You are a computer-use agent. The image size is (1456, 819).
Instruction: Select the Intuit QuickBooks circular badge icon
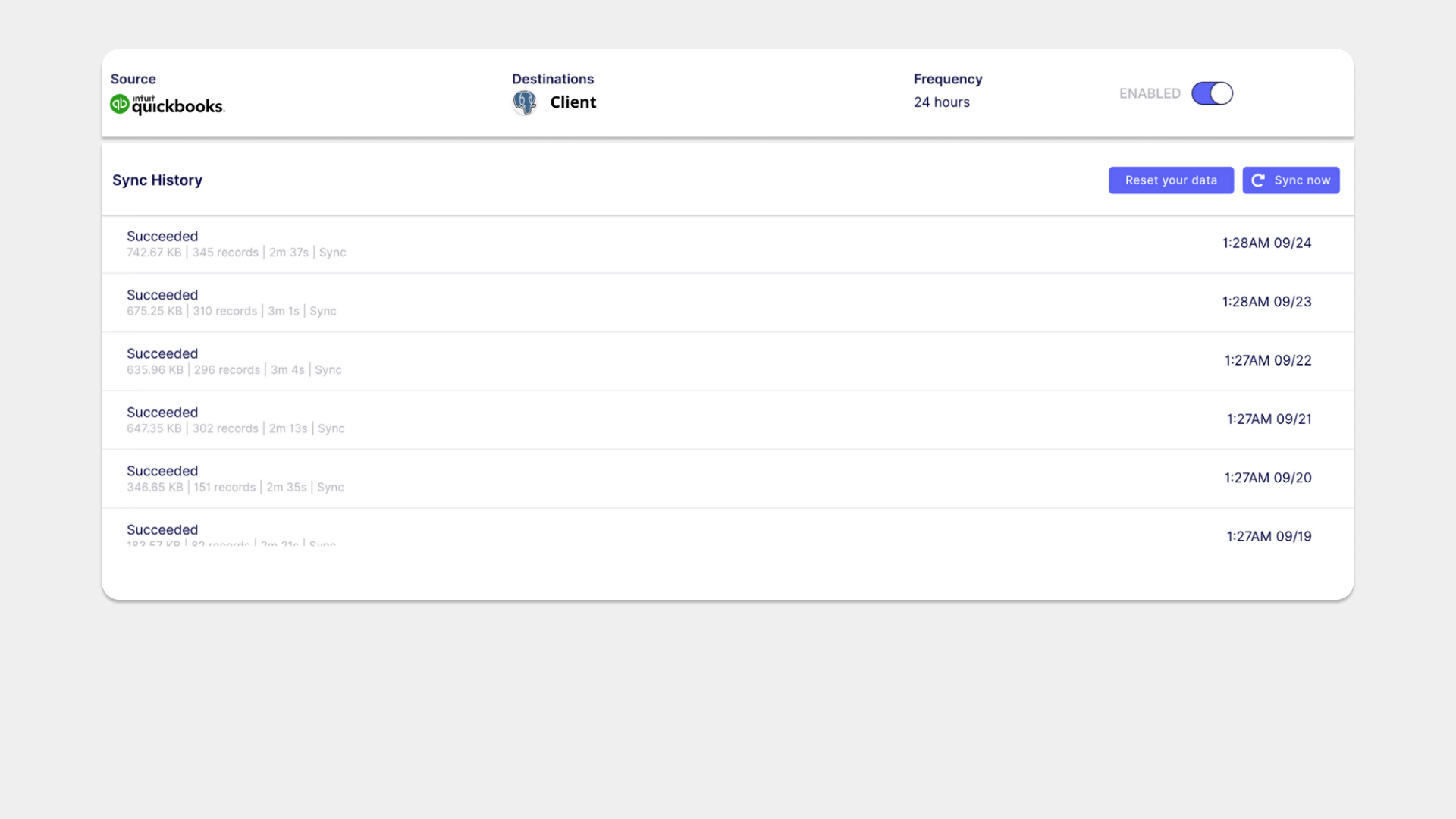pyautogui.click(x=118, y=104)
